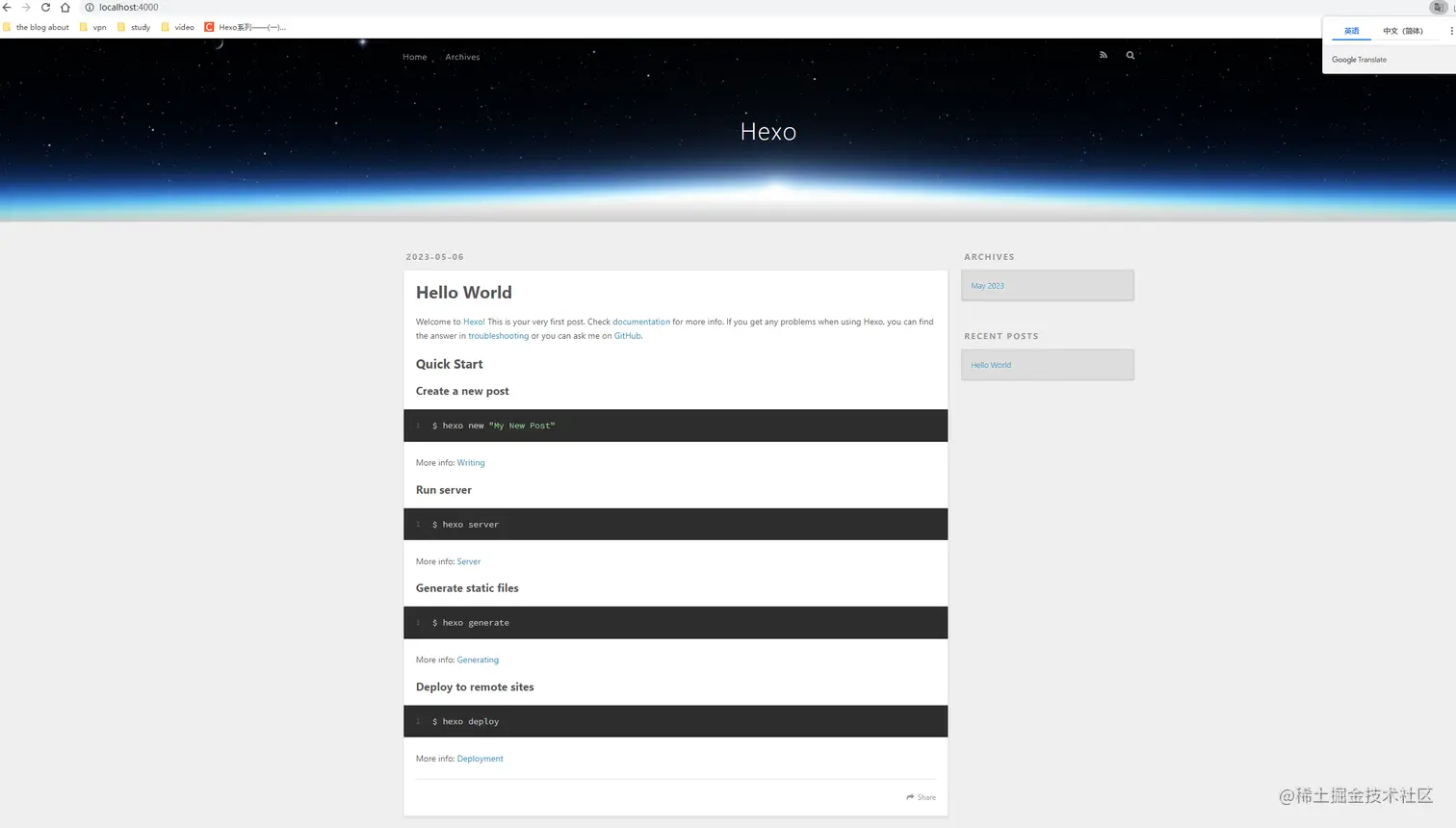Viewport: 1456px width, 828px height.
Task: Open translate popup options three-dot menu
Action: coord(1451,31)
